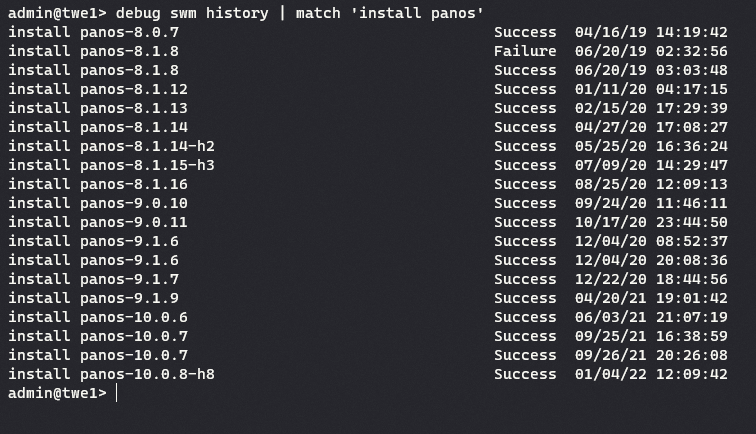This screenshot has width=756, height=434.
Task: Click the 'install panos-10.0.8-h8' entry
Action: coord(111,374)
